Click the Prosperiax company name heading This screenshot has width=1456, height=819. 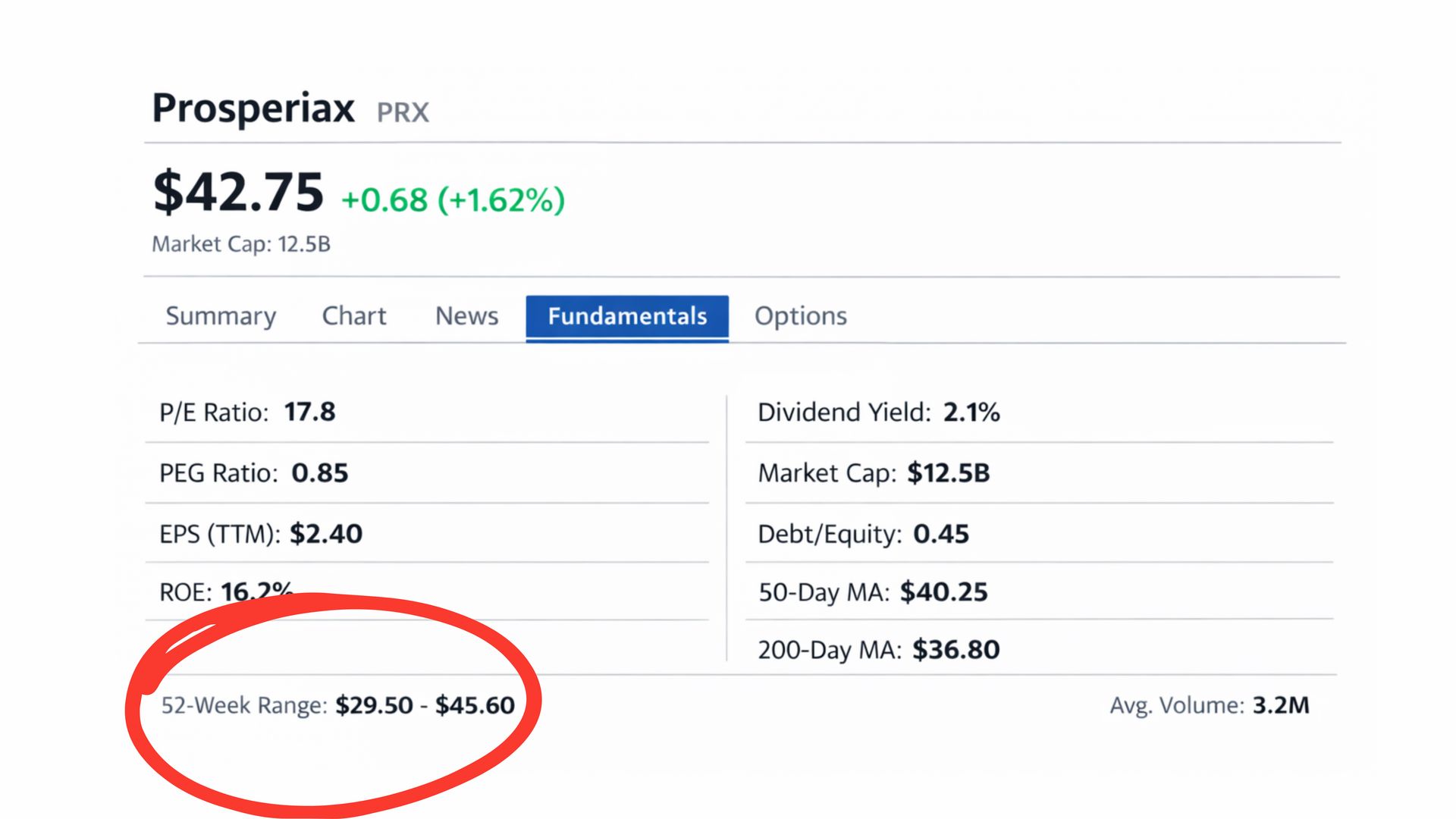click(253, 108)
